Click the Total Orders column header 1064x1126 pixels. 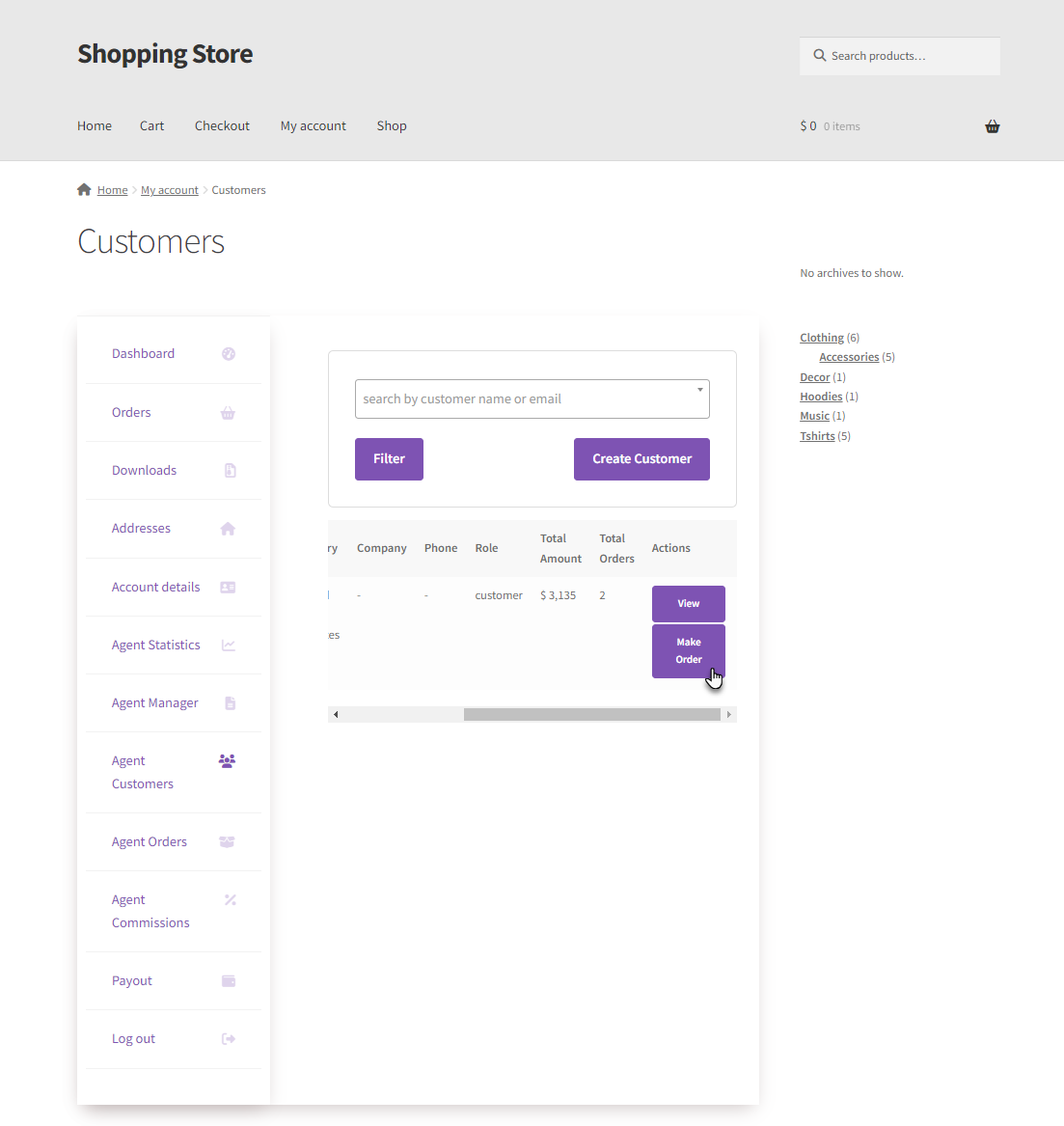point(616,549)
